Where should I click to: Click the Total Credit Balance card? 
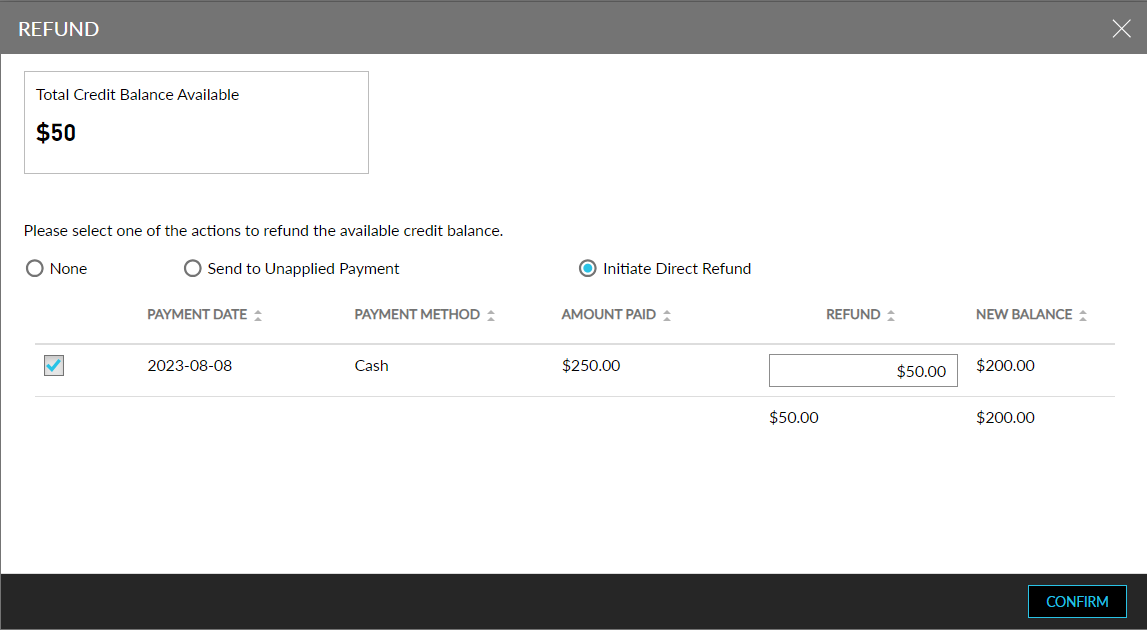[196, 122]
